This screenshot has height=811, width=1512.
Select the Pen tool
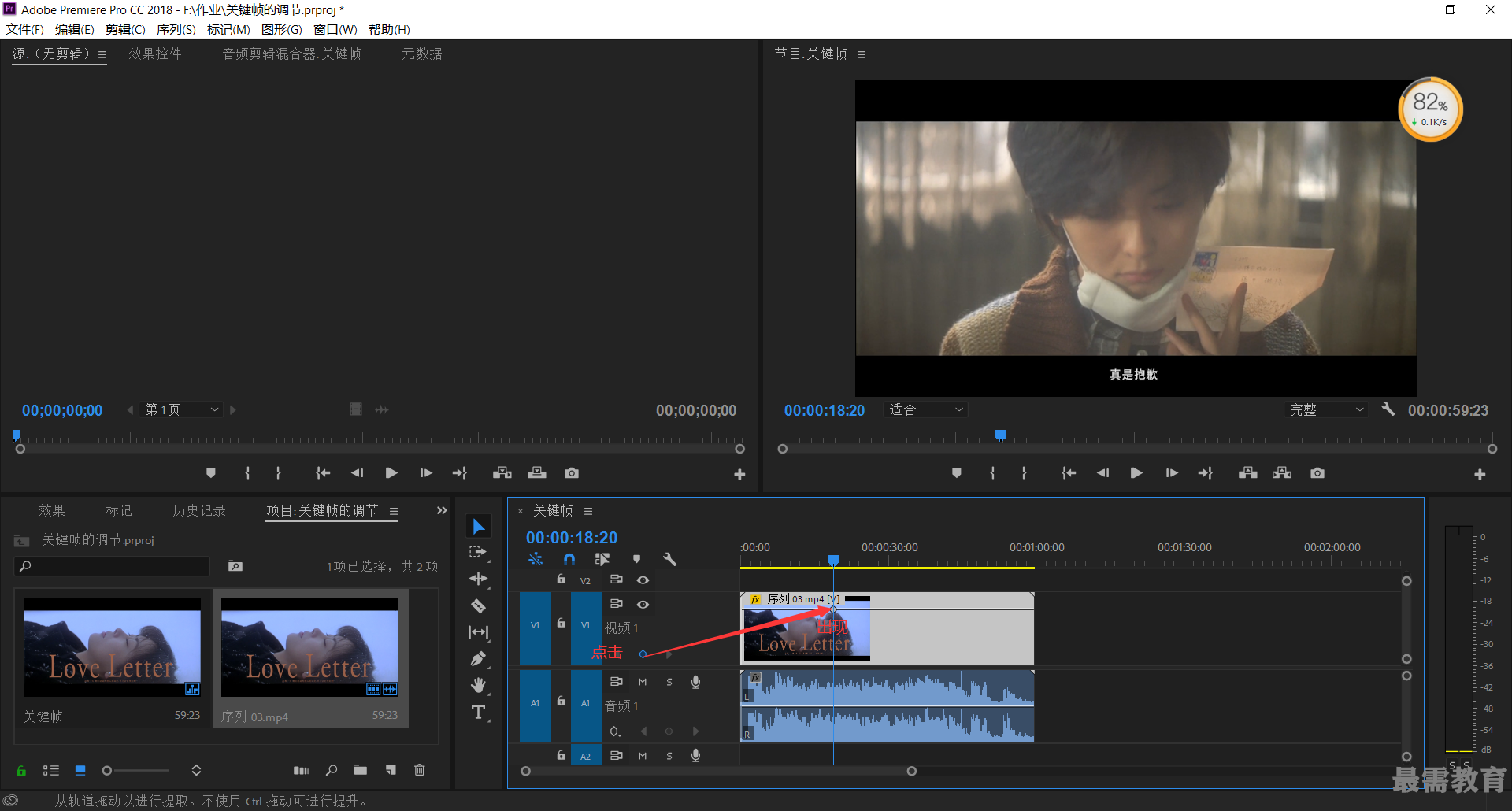point(479,659)
